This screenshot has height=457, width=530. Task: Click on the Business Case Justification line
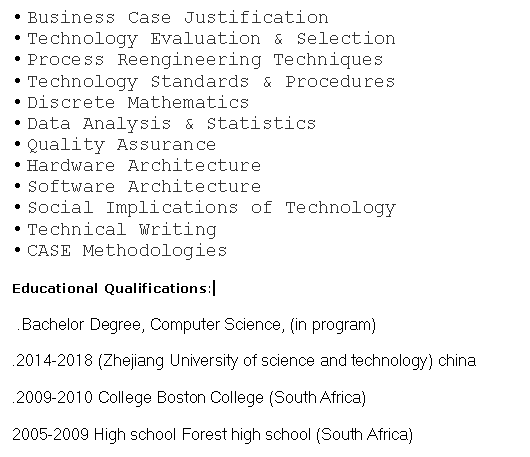click(x=177, y=18)
